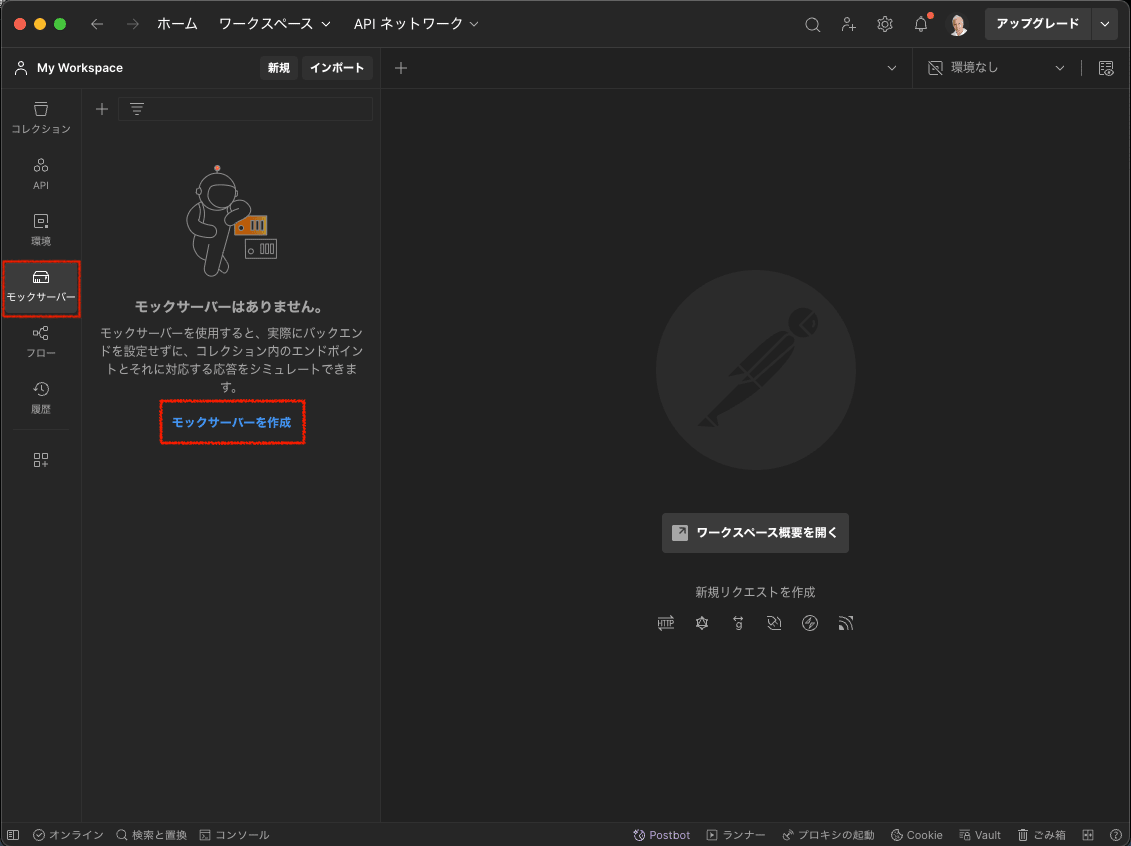
Task: Open Vault in status bar
Action: click(x=980, y=835)
